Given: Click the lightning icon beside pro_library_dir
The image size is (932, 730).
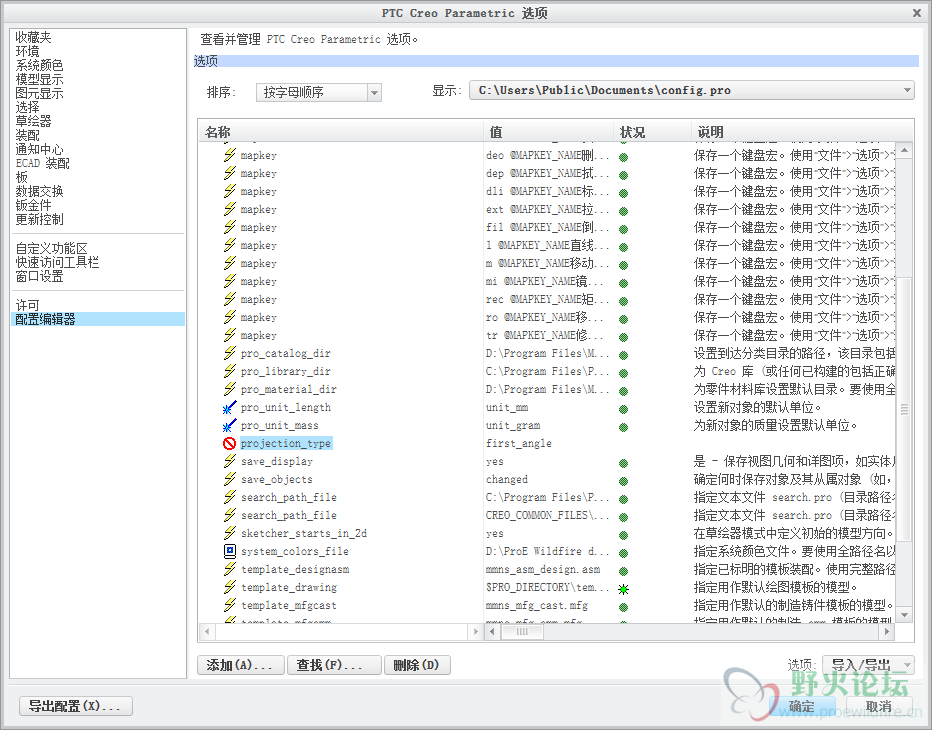Looking at the screenshot, I should [229, 371].
